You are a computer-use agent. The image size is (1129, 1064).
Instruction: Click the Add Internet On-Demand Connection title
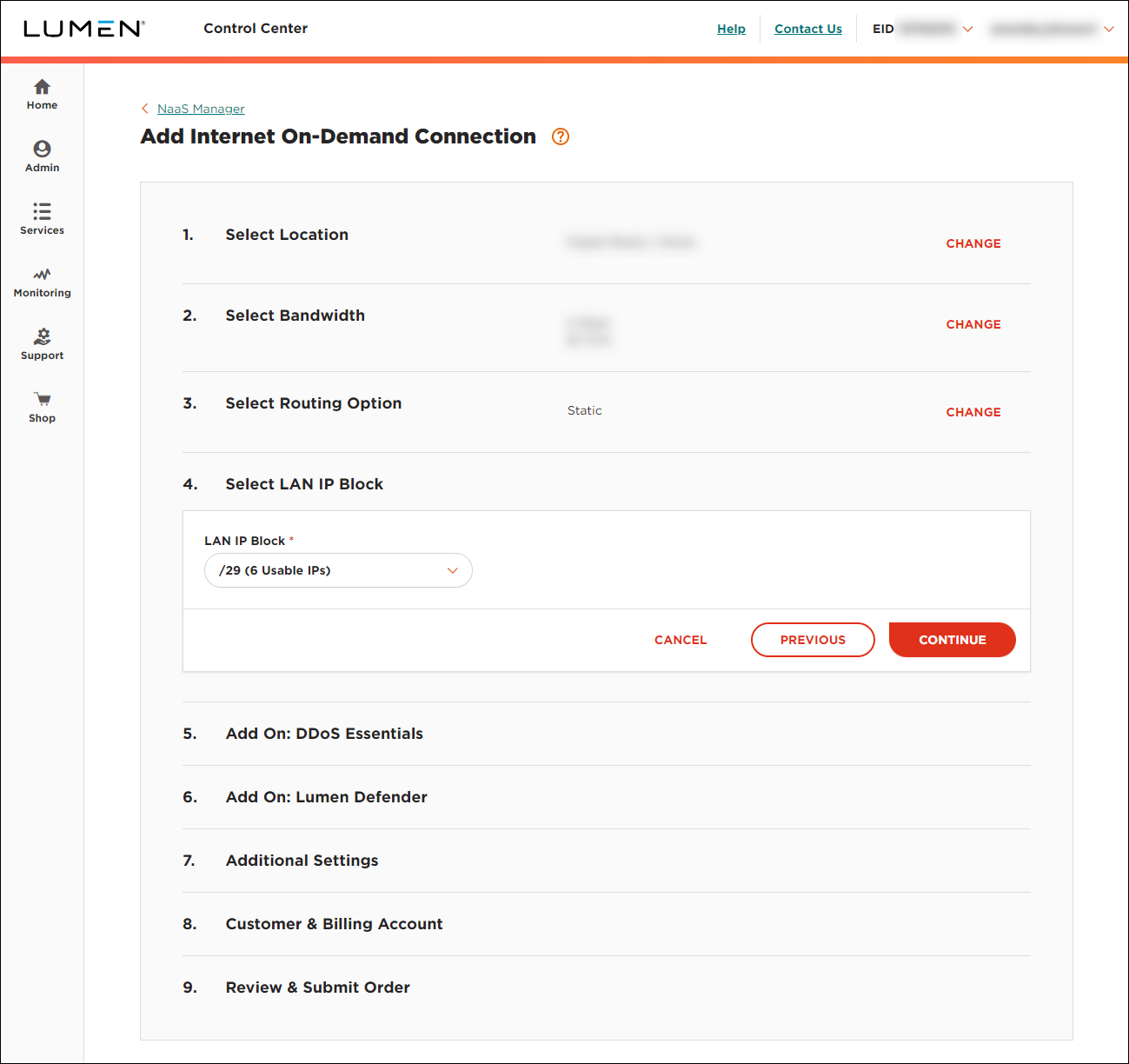(338, 136)
